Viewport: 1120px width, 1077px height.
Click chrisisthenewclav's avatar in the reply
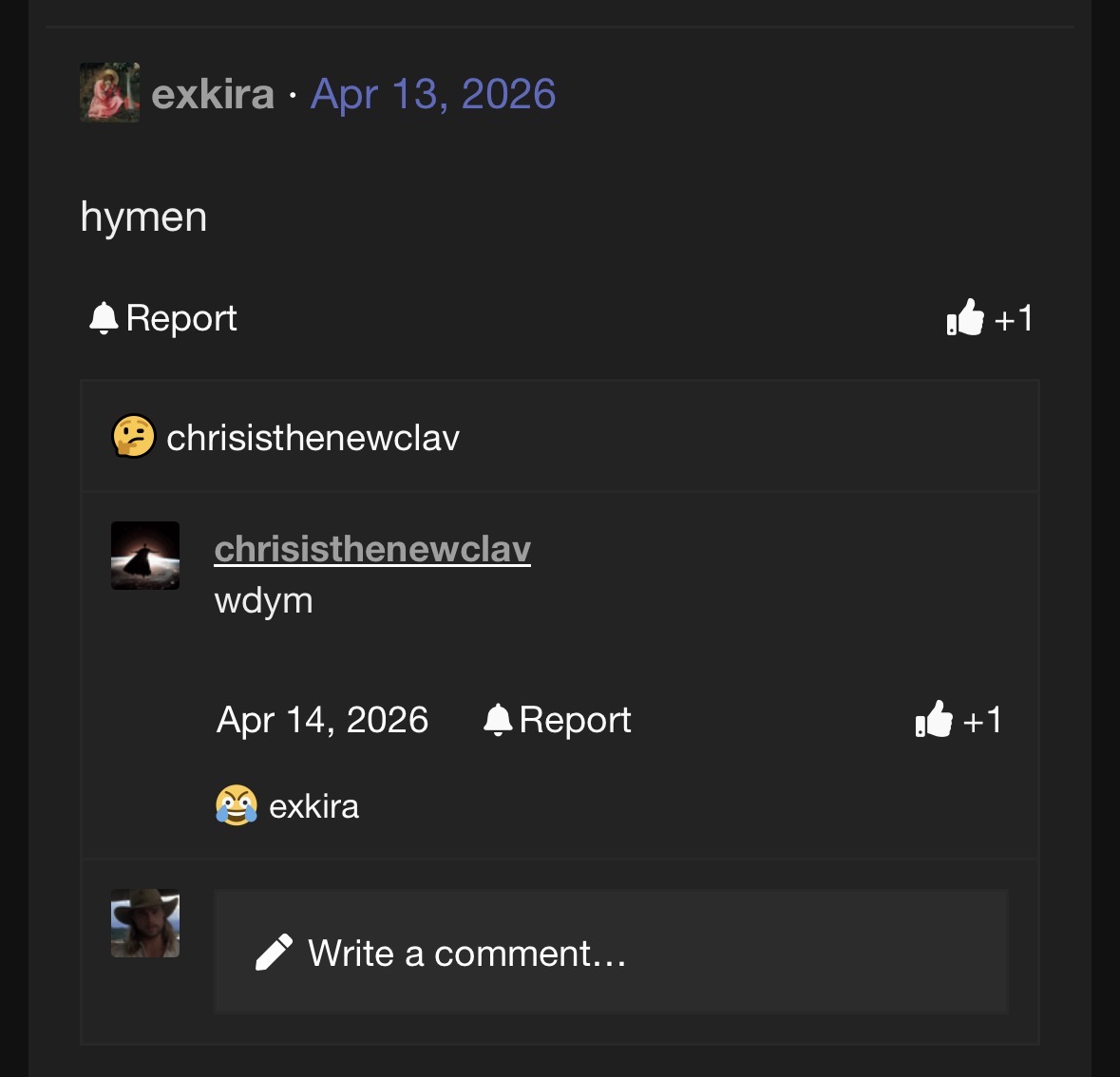coord(145,556)
